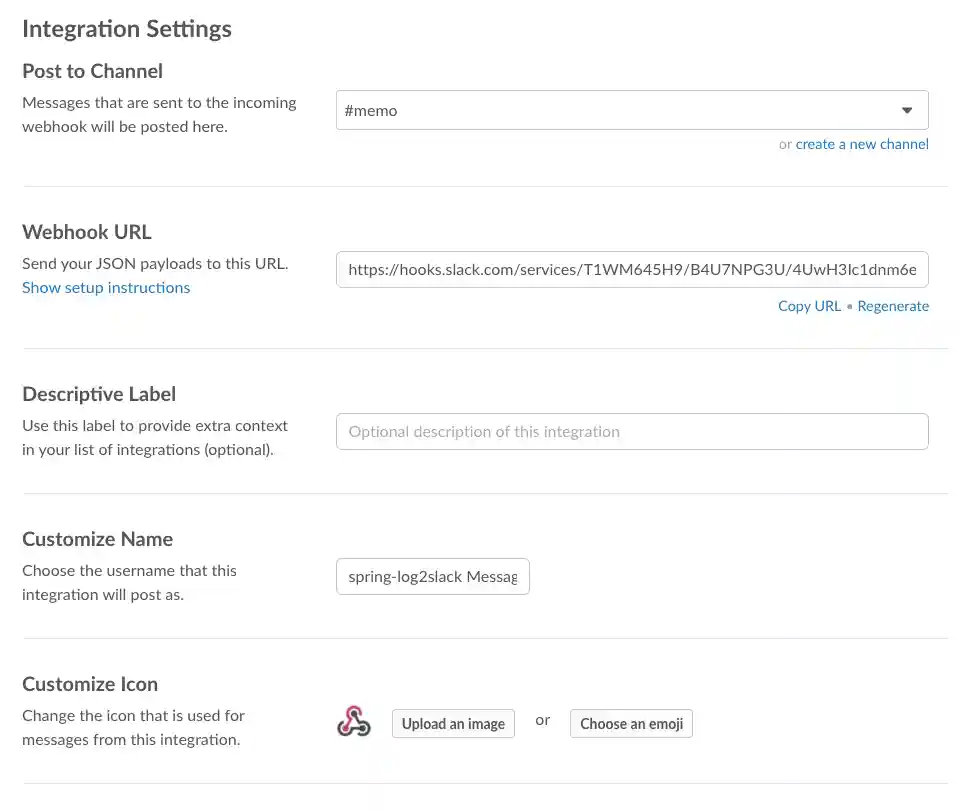966x811 pixels.
Task: Click the spring-log2slack username field
Action: [x=432, y=576]
